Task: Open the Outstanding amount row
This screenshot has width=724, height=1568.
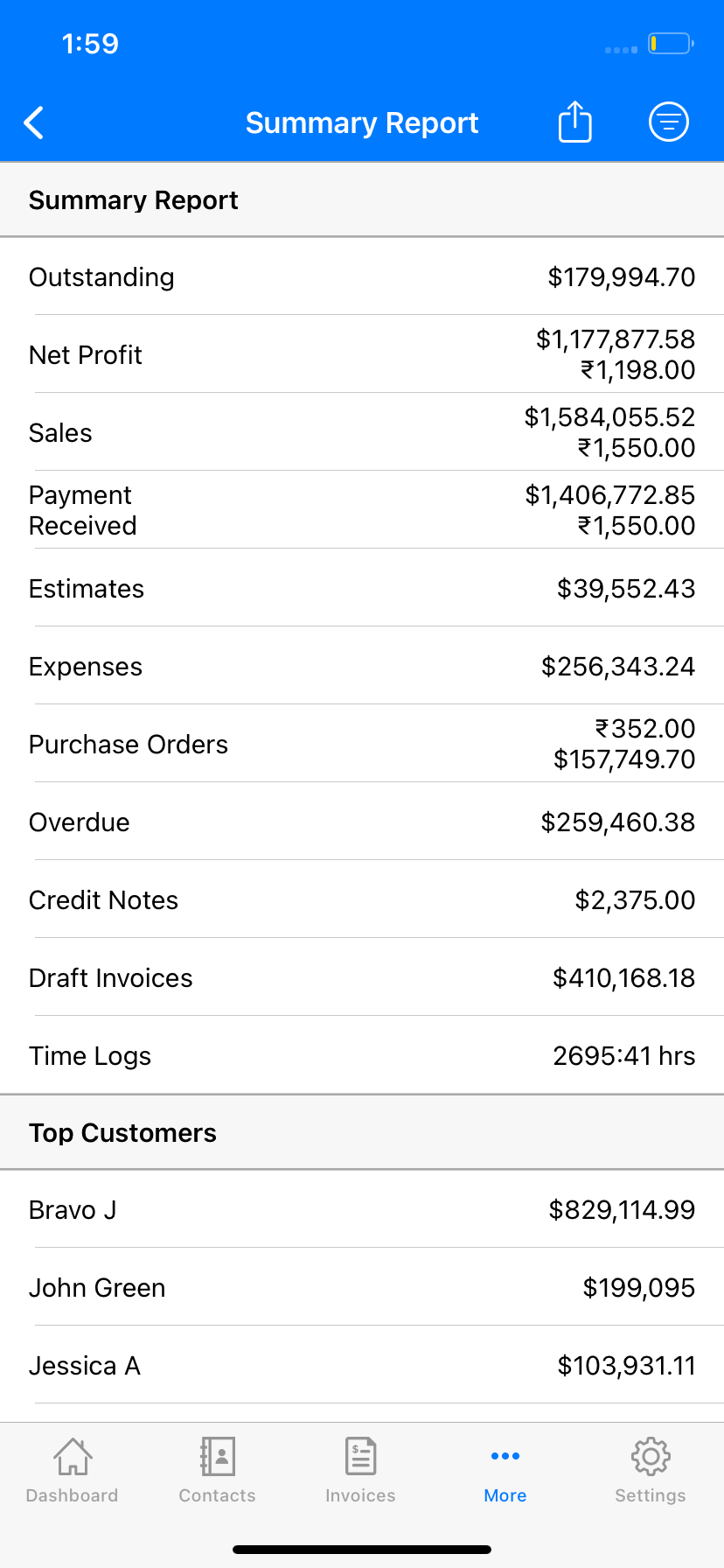Action: click(362, 276)
